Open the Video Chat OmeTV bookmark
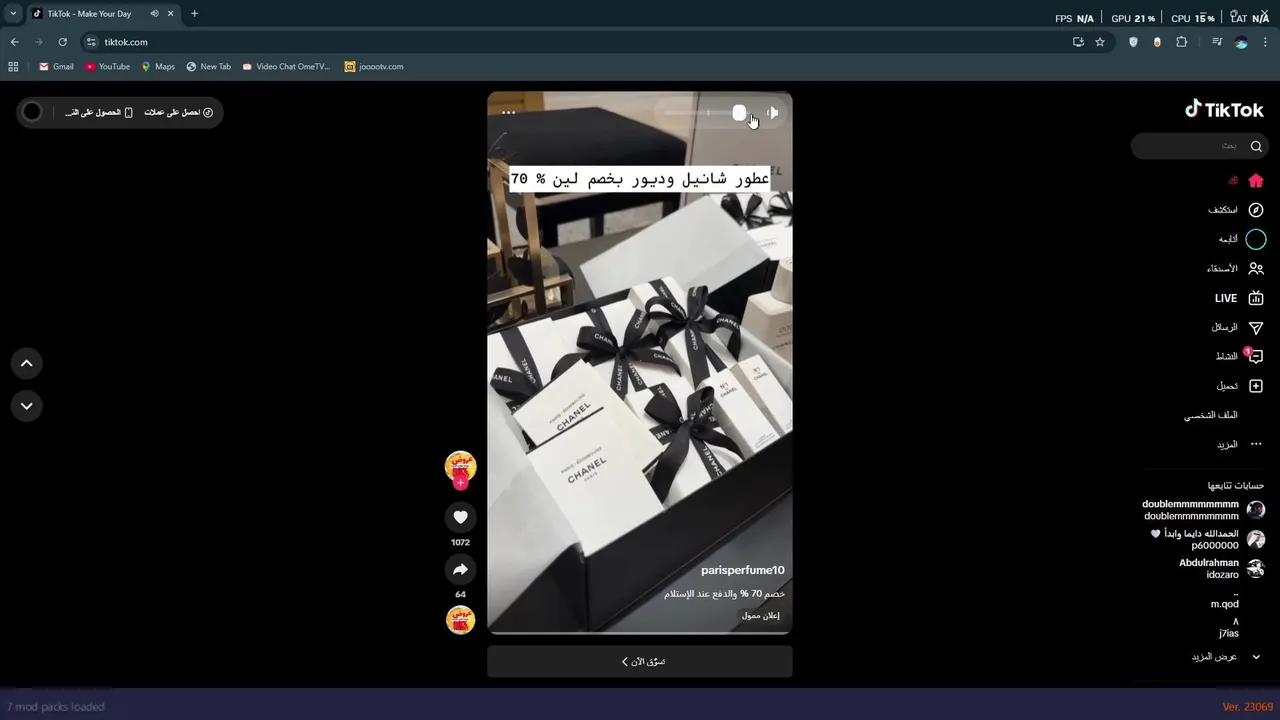 click(x=286, y=66)
